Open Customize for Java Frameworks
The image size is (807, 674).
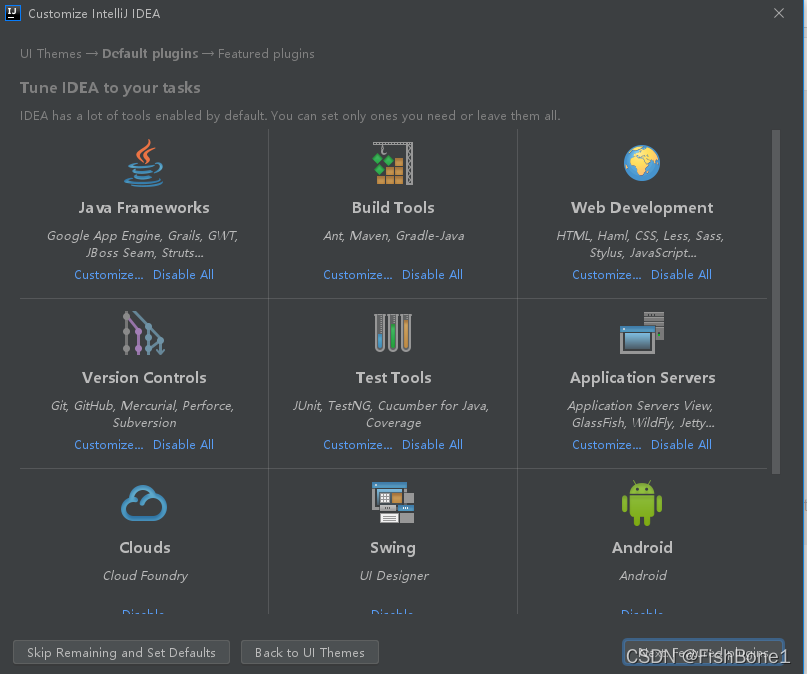(109, 275)
